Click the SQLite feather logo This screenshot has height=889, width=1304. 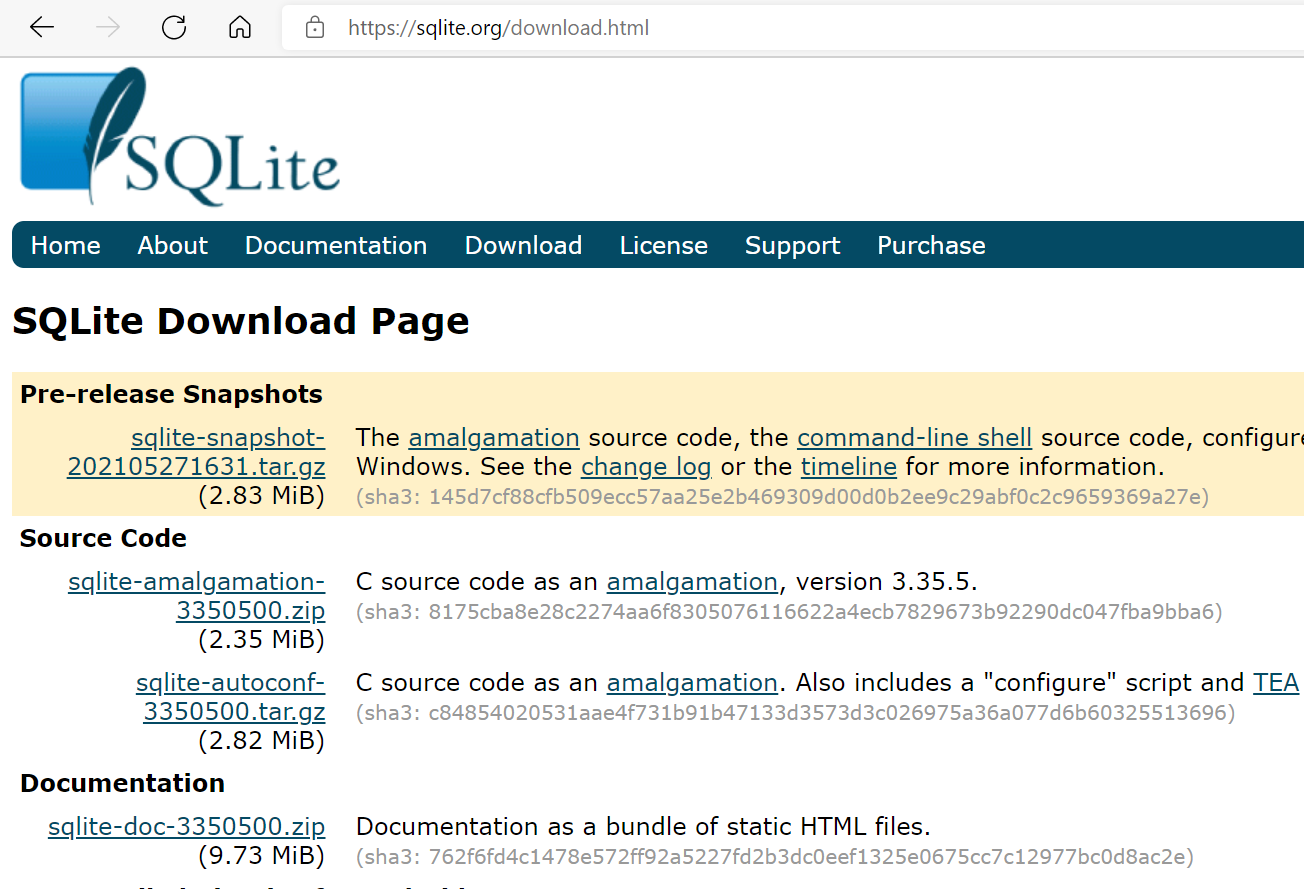tap(180, 137)
